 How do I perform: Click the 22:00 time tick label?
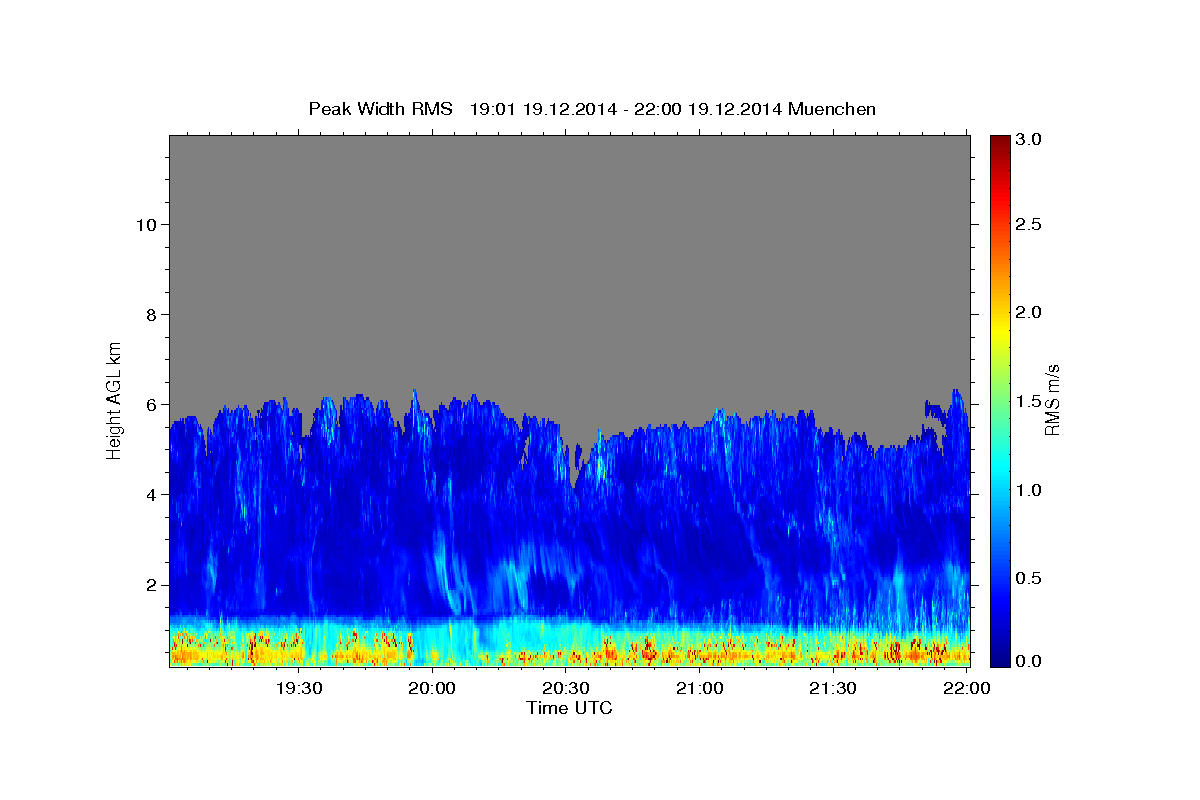point(967,688)
